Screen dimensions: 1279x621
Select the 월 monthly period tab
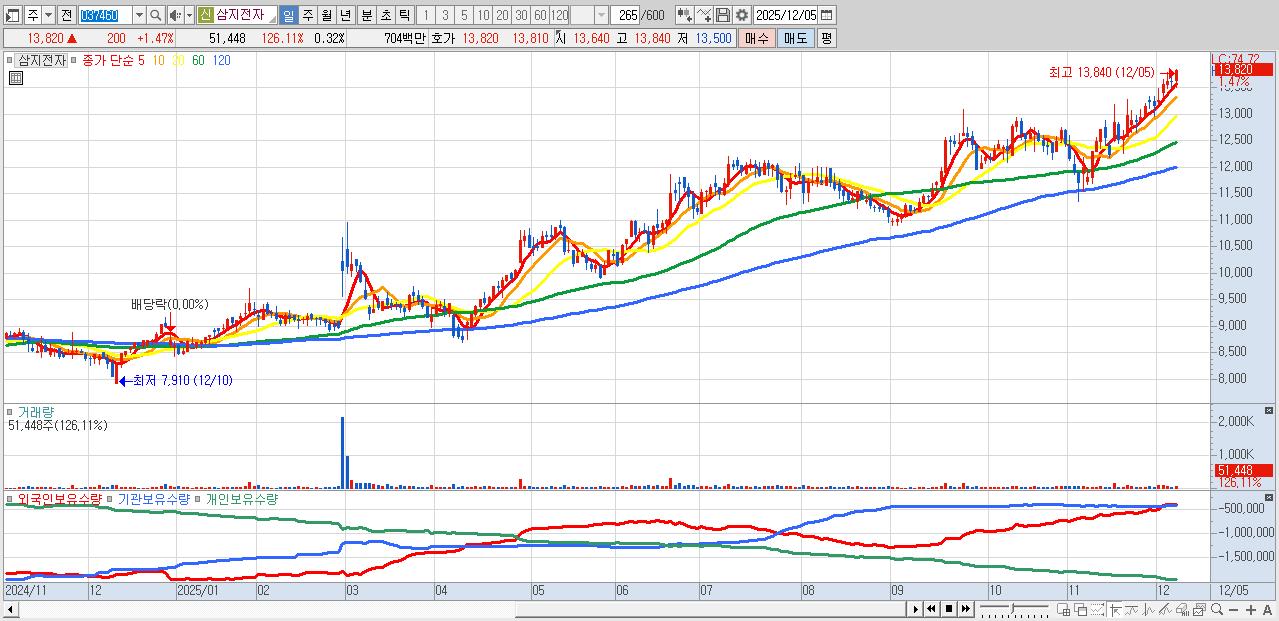(x=326, y=15)
